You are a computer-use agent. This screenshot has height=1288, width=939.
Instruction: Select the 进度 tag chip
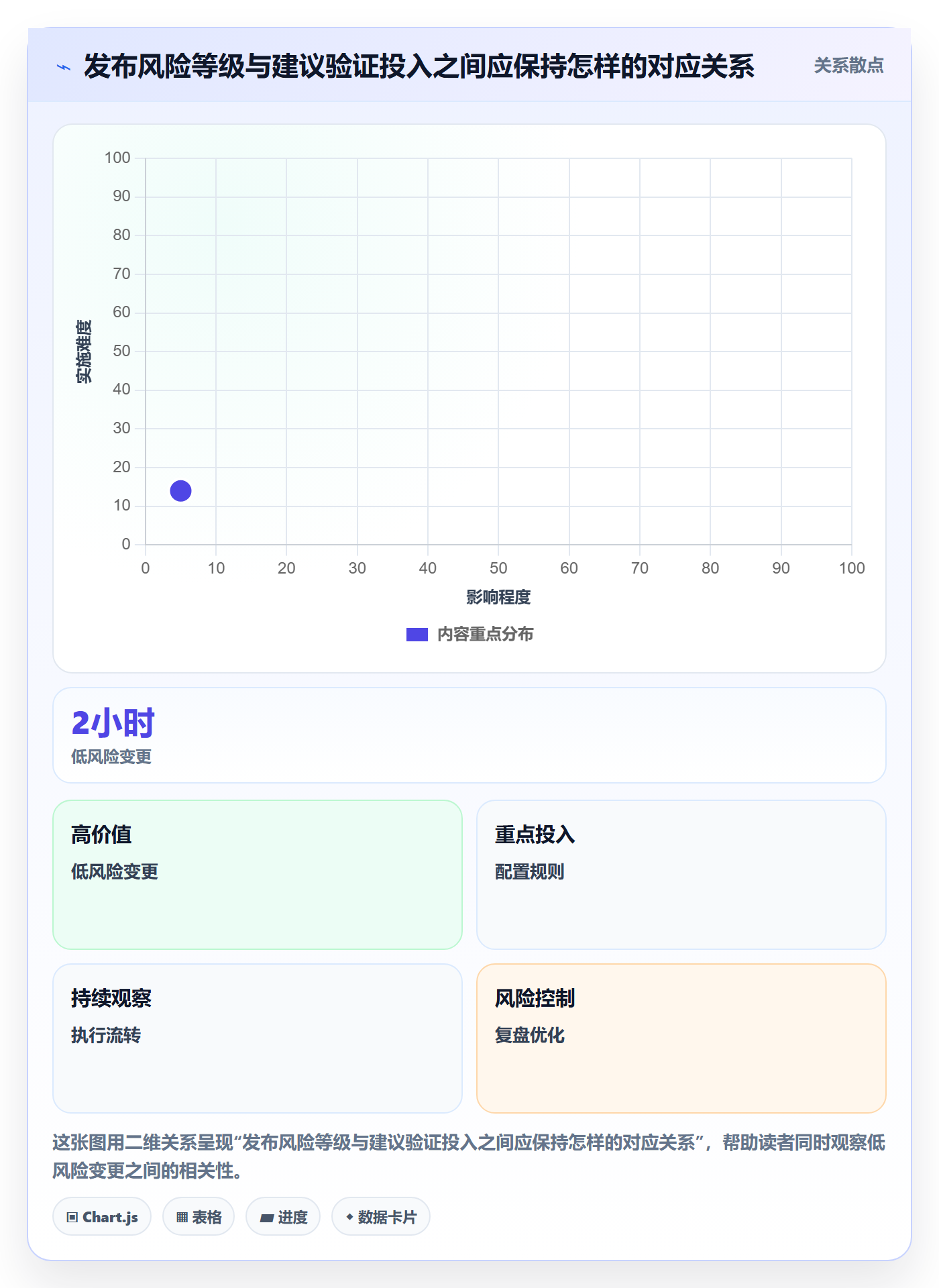[x=283, y=1217]
